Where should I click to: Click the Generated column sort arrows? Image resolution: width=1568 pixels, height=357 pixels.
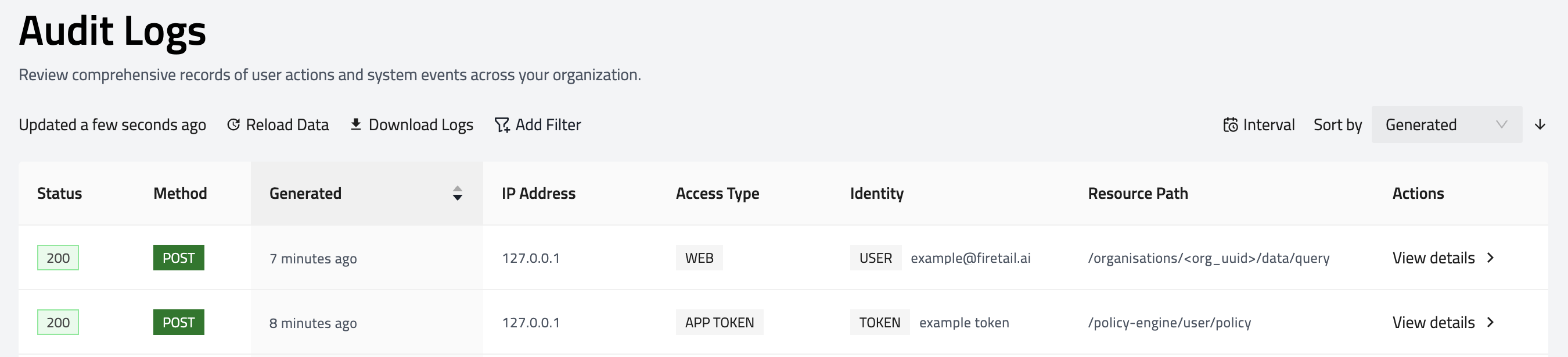click(457, 193)
